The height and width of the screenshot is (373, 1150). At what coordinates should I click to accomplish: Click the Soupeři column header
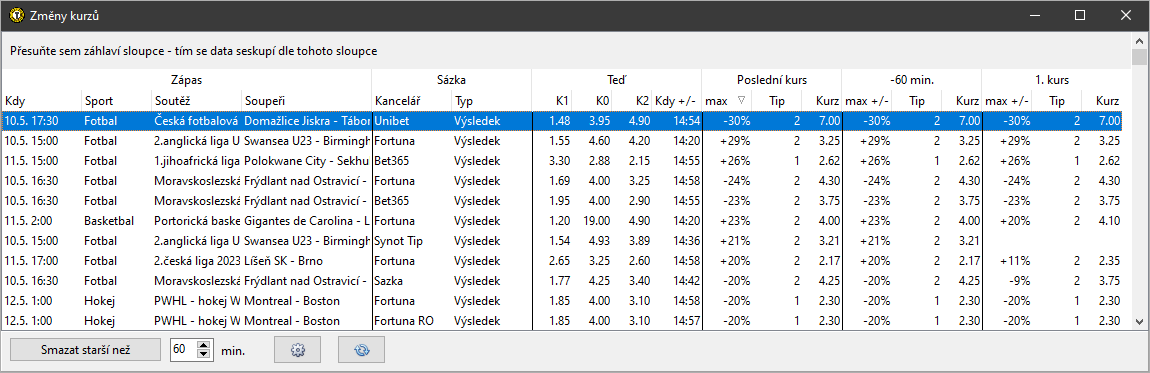pos(307,100)
